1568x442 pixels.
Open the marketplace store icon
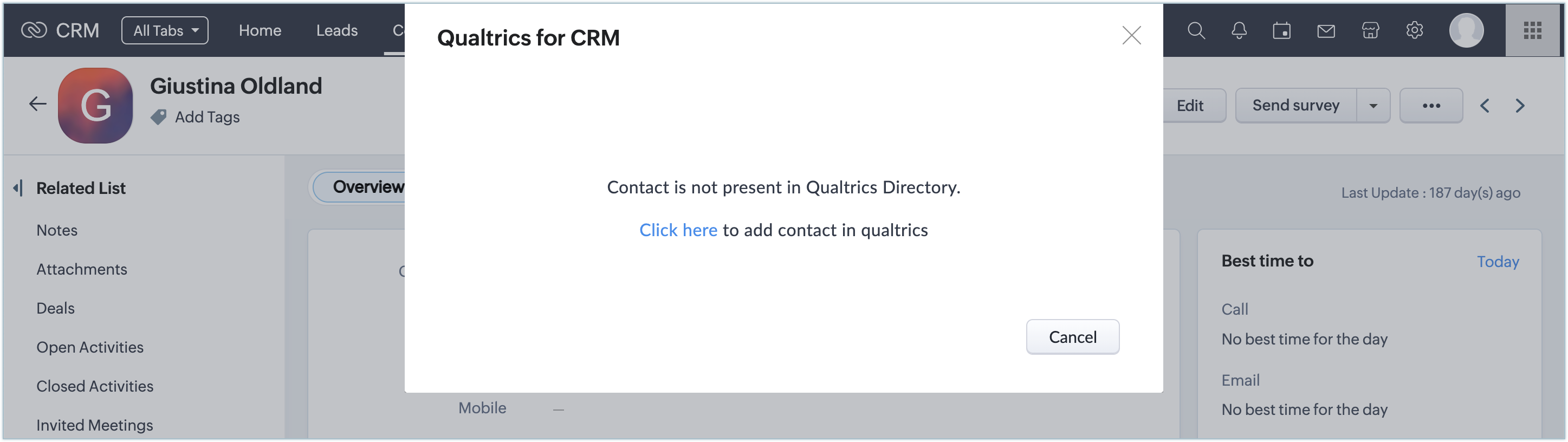click(x=1370, y=30)
